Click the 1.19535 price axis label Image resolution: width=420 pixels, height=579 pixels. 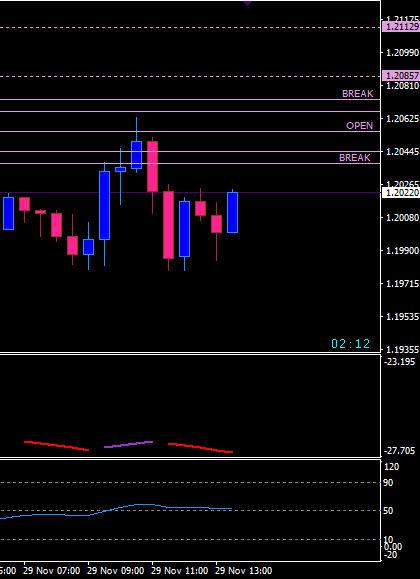[402, 316]
